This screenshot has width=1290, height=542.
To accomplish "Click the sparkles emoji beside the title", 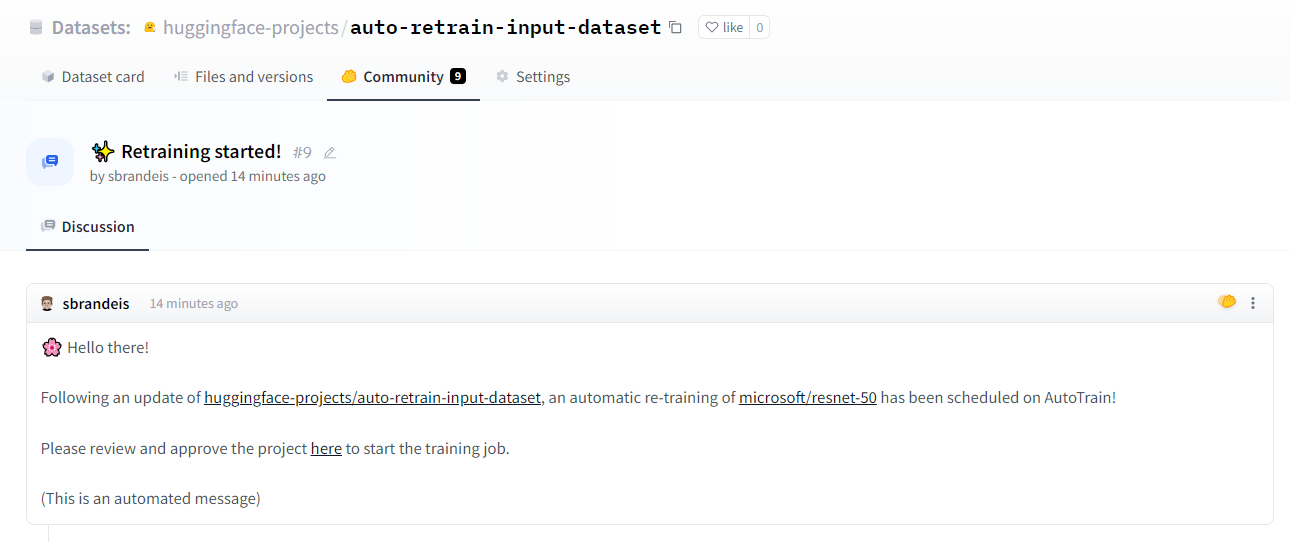I will click(103, 152).
